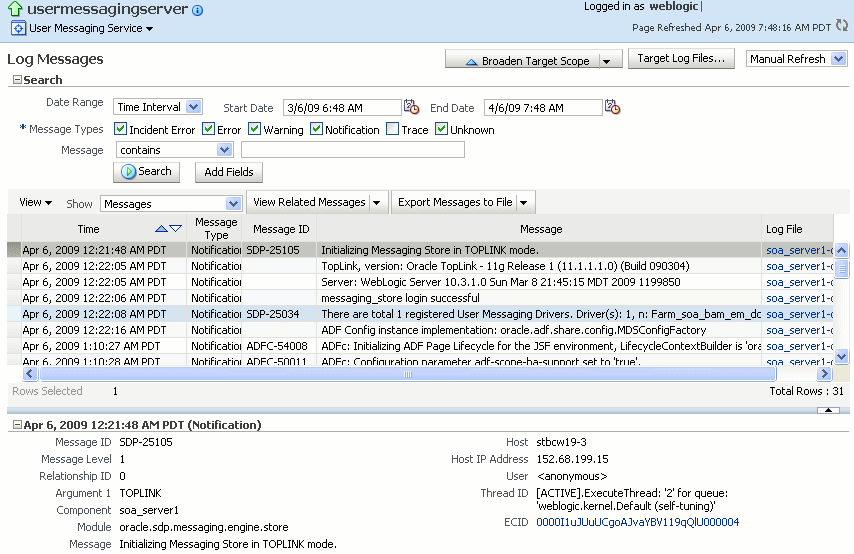
Task: Open the Date Range Time Interval dropdown
Action: (193, 107)
